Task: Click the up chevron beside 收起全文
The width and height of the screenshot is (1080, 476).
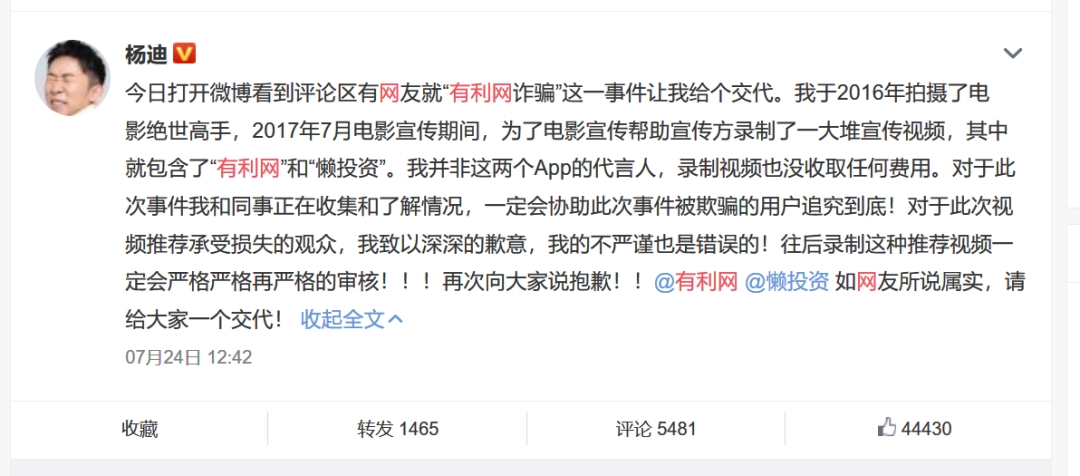Action: [395, 320]
